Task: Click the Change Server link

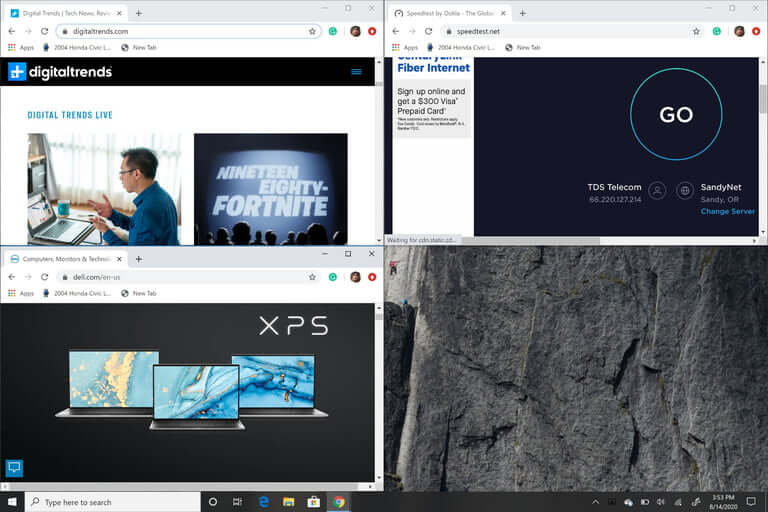Action: point(727,212)
